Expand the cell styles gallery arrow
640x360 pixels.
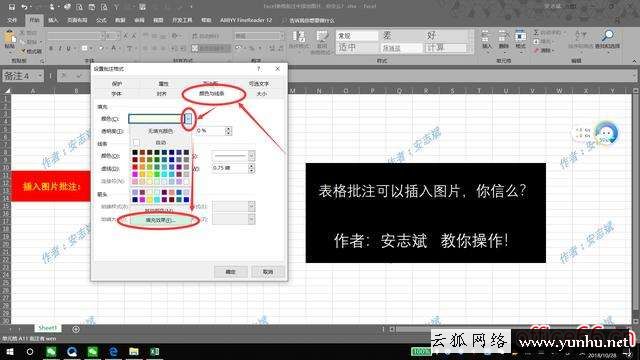[470, 51]
